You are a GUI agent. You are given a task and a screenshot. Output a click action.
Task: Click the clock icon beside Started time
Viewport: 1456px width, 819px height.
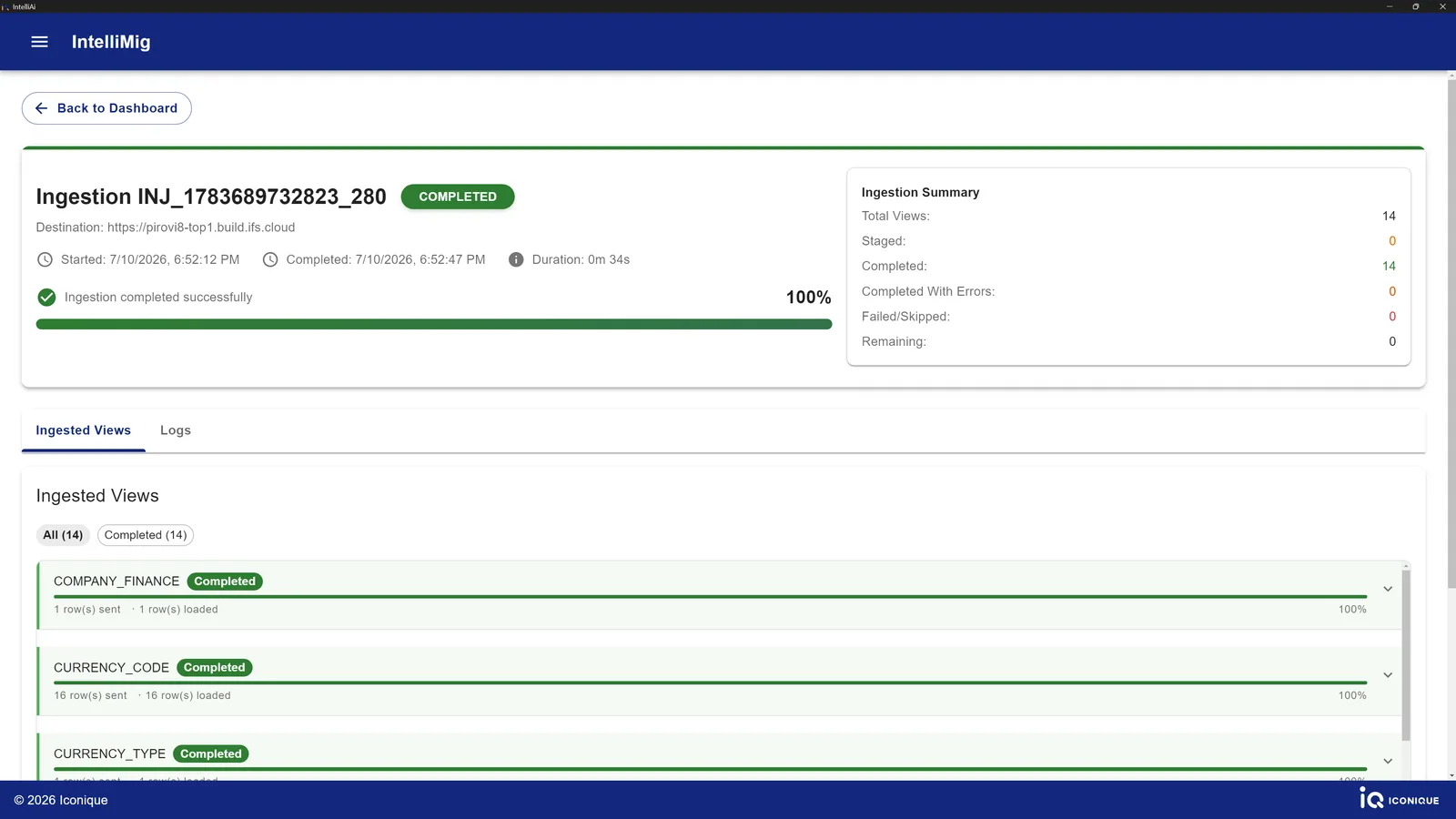coord(45,259)
